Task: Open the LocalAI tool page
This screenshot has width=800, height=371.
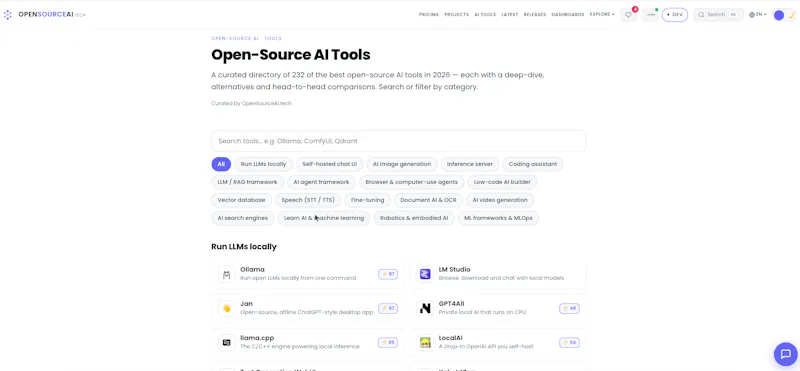Action: pos(498,342)
